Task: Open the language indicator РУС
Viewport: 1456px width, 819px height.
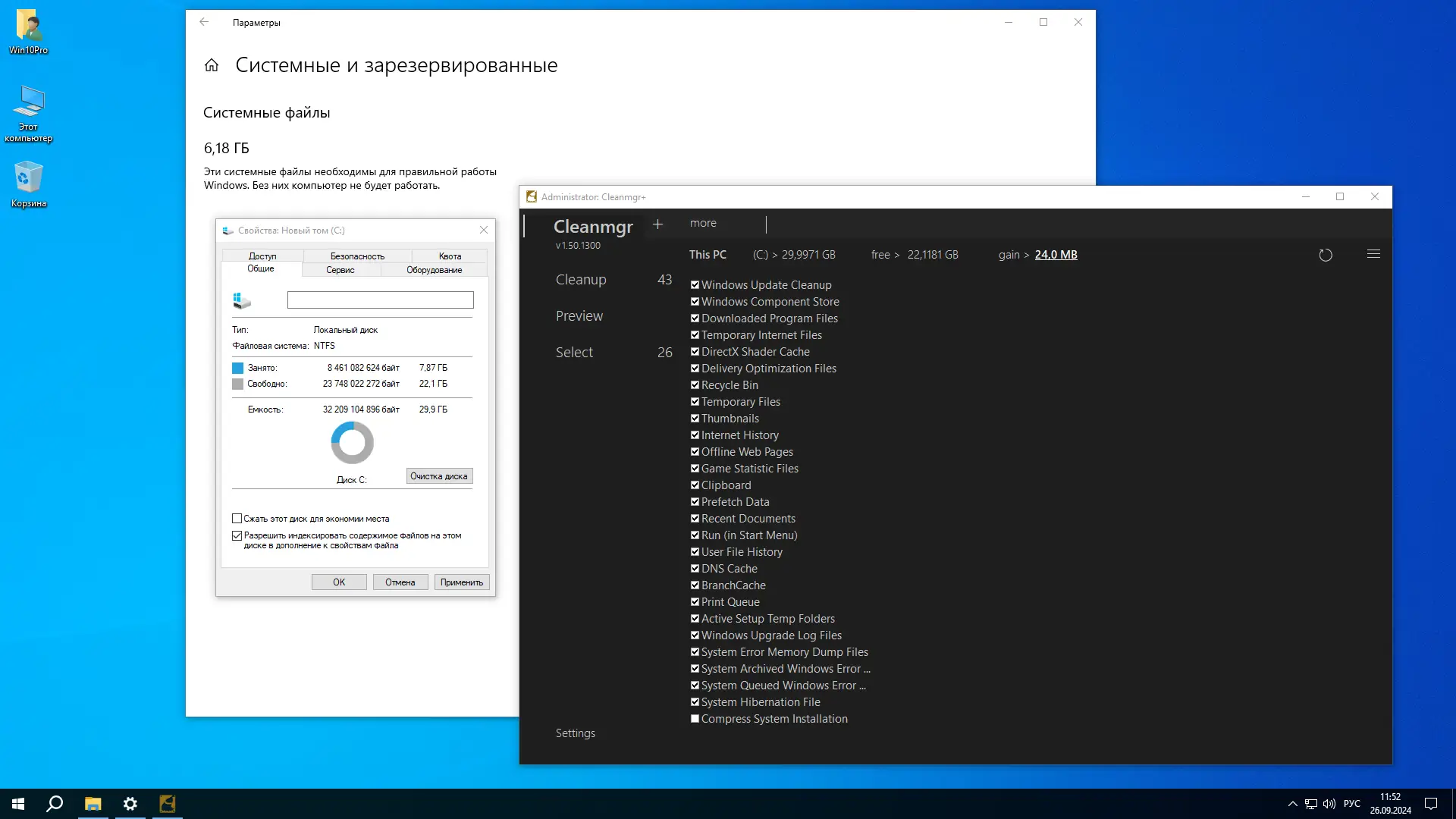Action: click(1351, 804)
